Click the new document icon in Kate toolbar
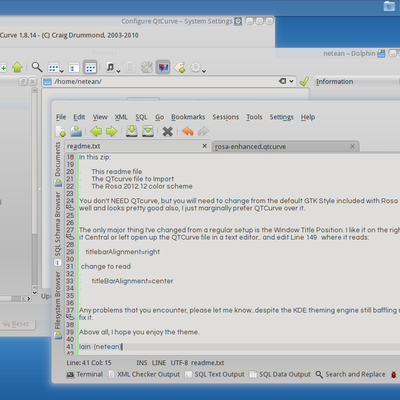The width and height of the screenshot is (400, 400). point(61,131)
